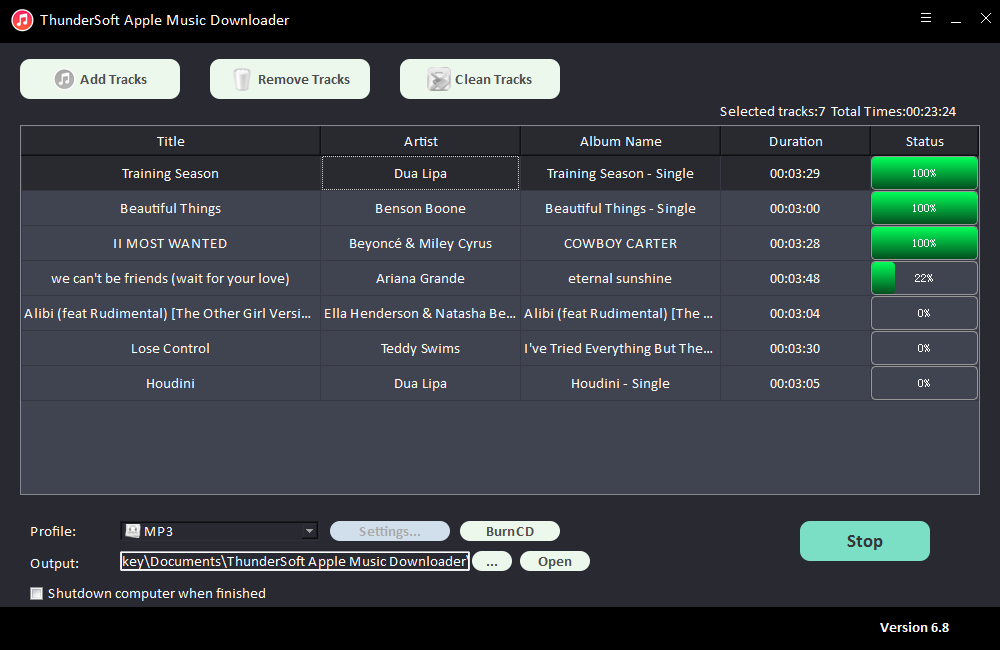The height and width of the screenshot is (650, 1000).
Task: Click the MP3 format icon in Profile
Action: (x=132, y=531)
